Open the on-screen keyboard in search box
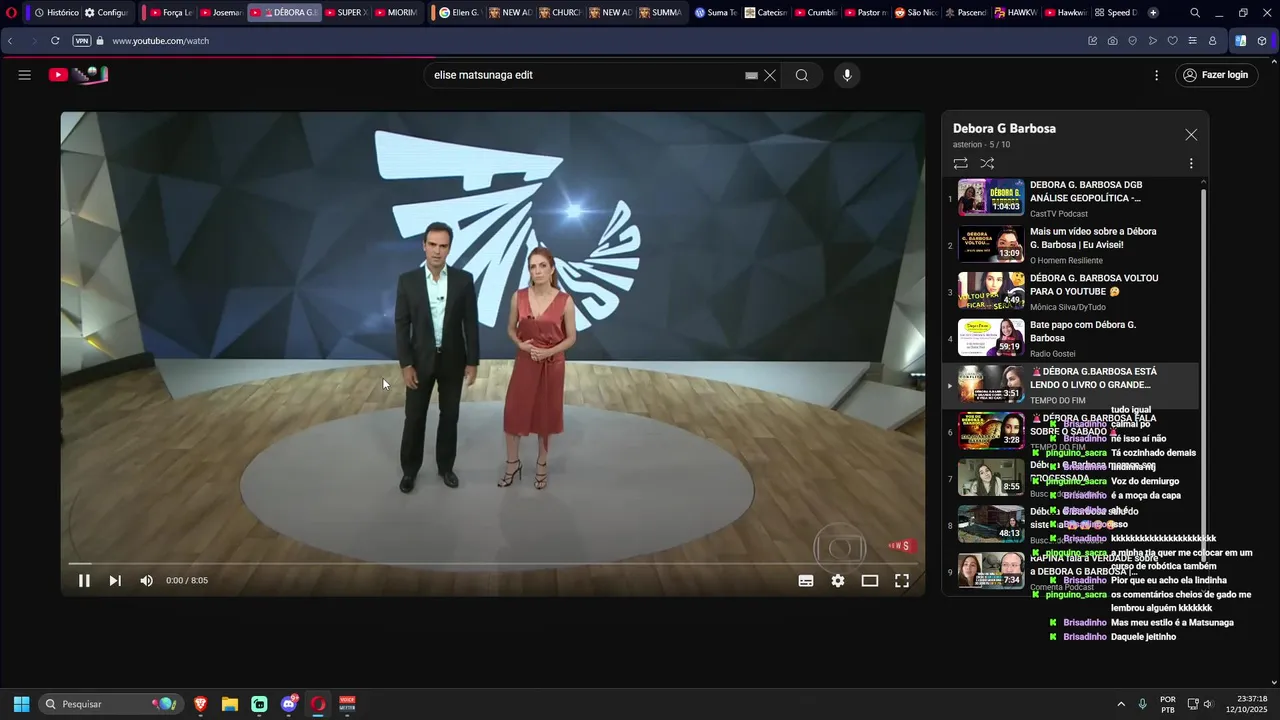This screenshot has height=720, width=1280. [752, 75]
